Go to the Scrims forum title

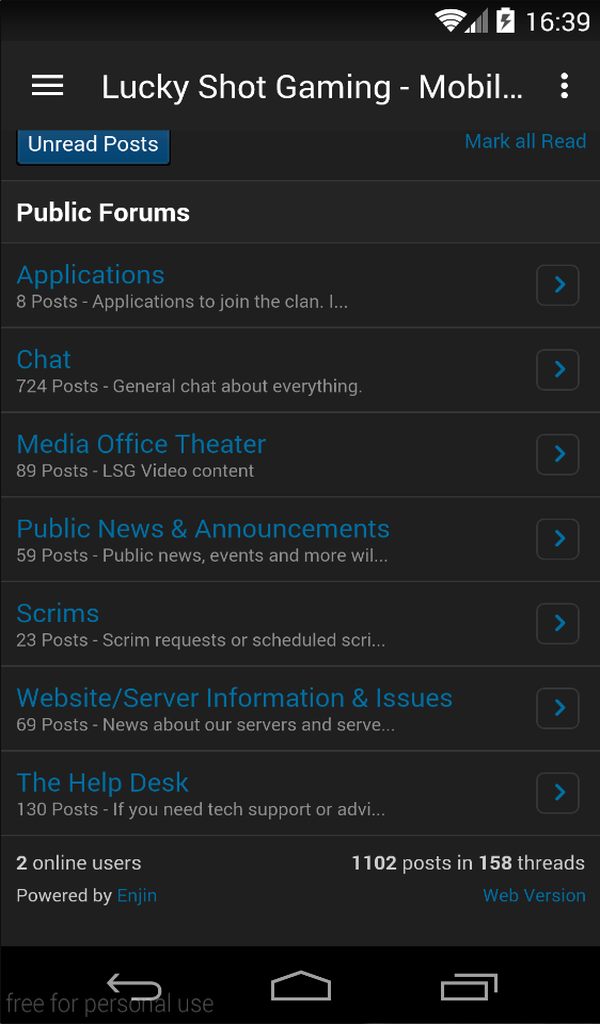[x=58, y=613]
